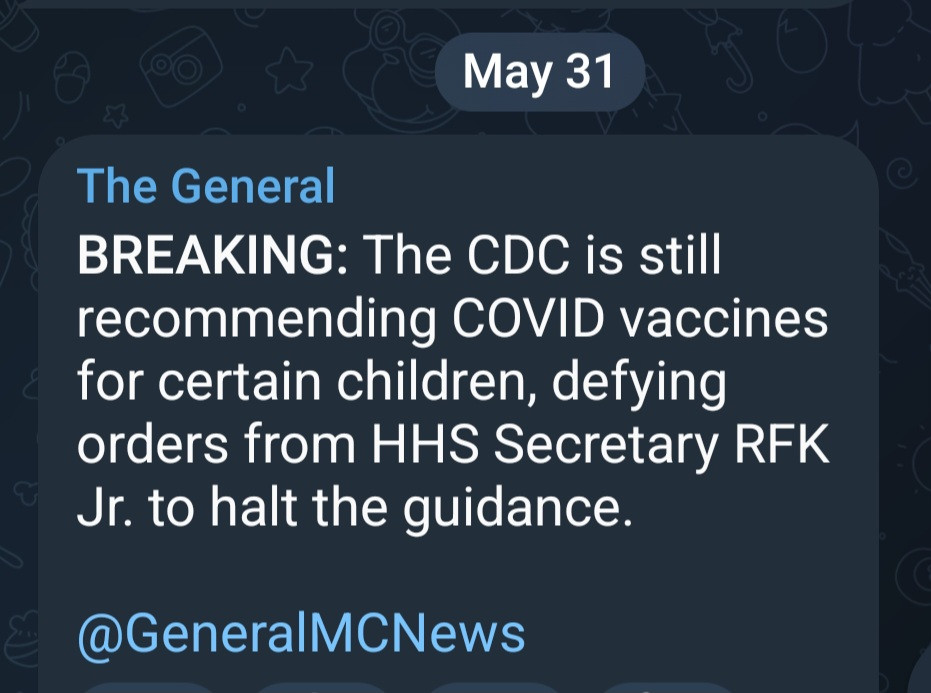
Task: Tap the May 31 date badge
Action: point(539,71)
